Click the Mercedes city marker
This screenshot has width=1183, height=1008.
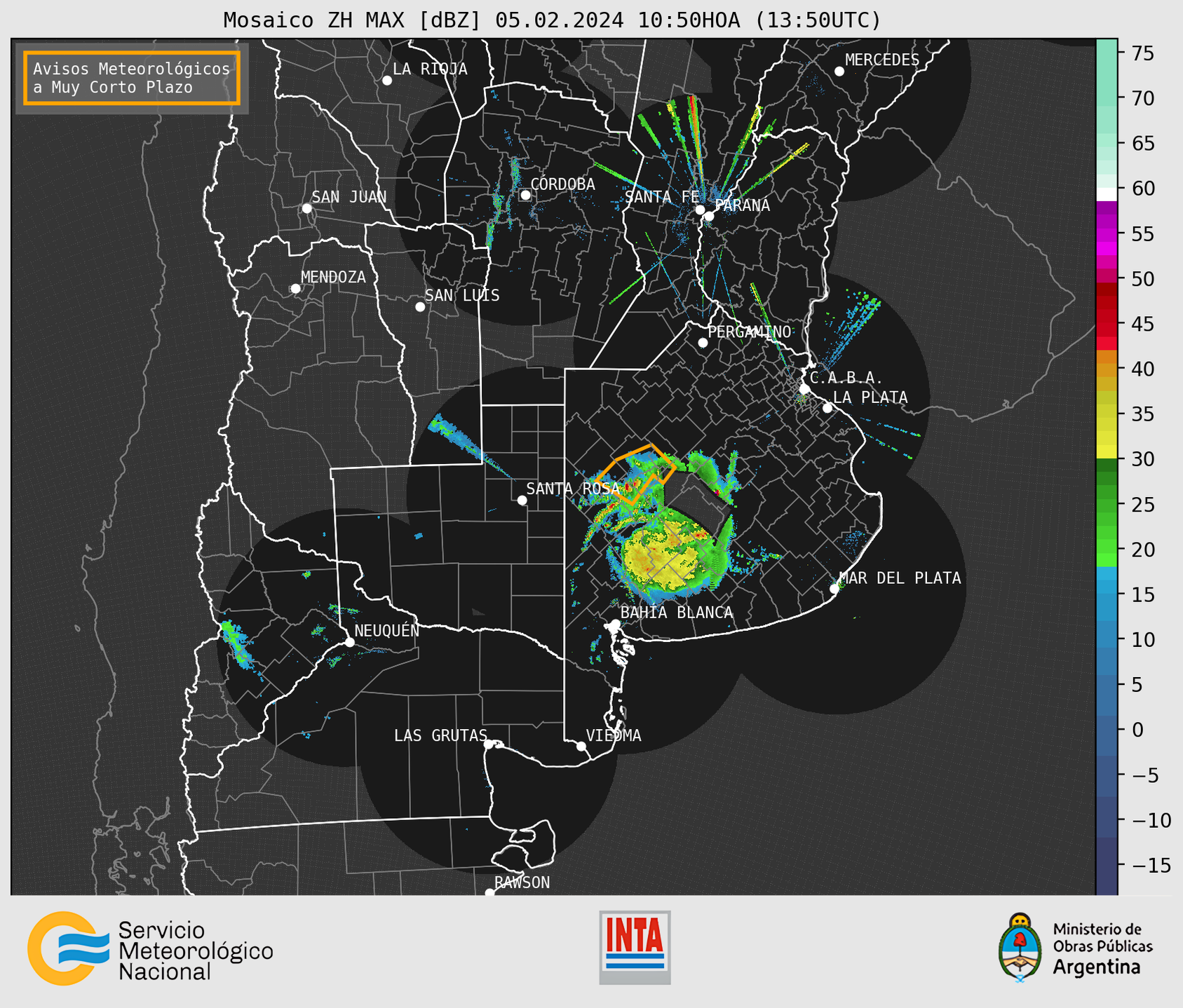tap(839, 71)
